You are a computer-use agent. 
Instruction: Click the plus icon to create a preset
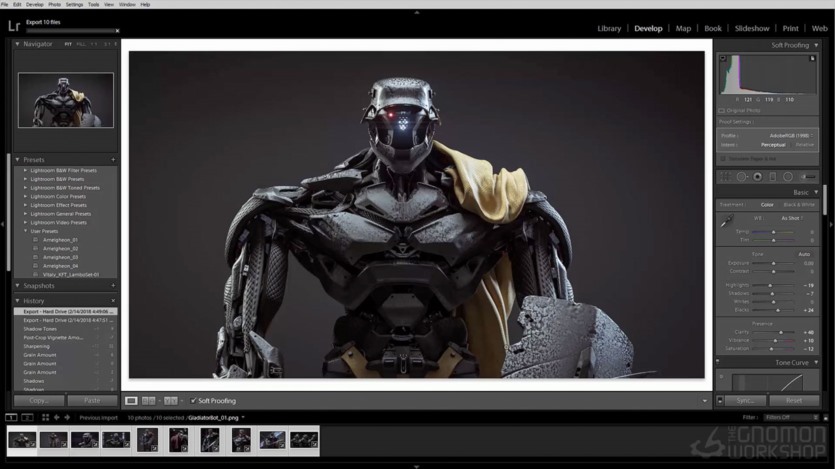[113, 160]
